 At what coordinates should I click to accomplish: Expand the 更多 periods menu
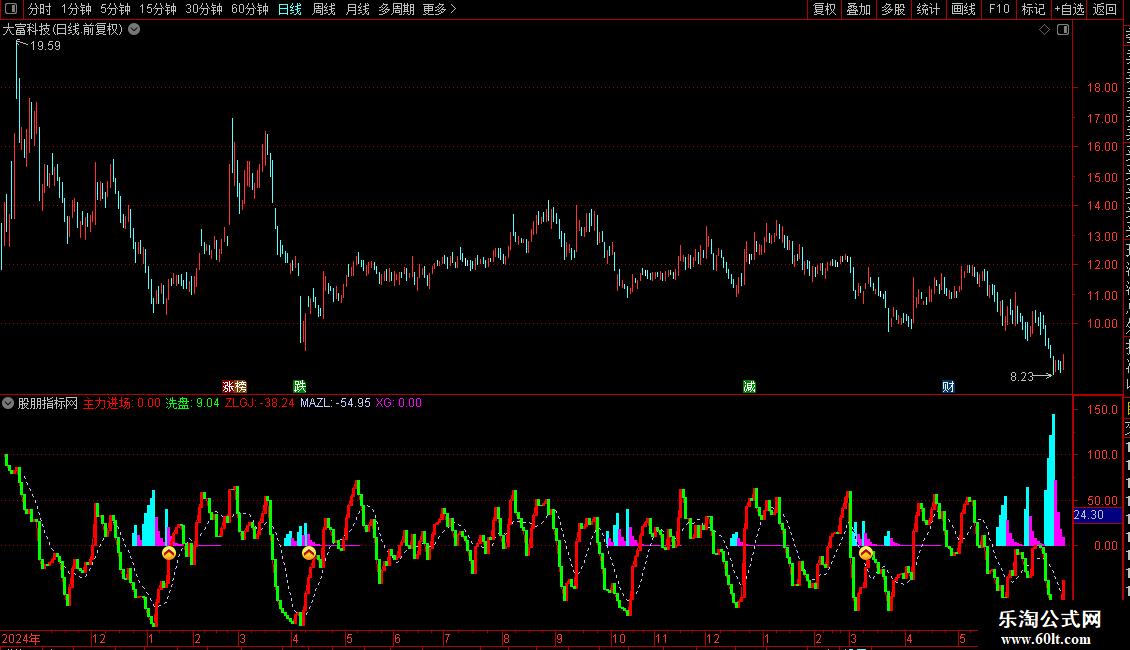[x=440, y=9]
